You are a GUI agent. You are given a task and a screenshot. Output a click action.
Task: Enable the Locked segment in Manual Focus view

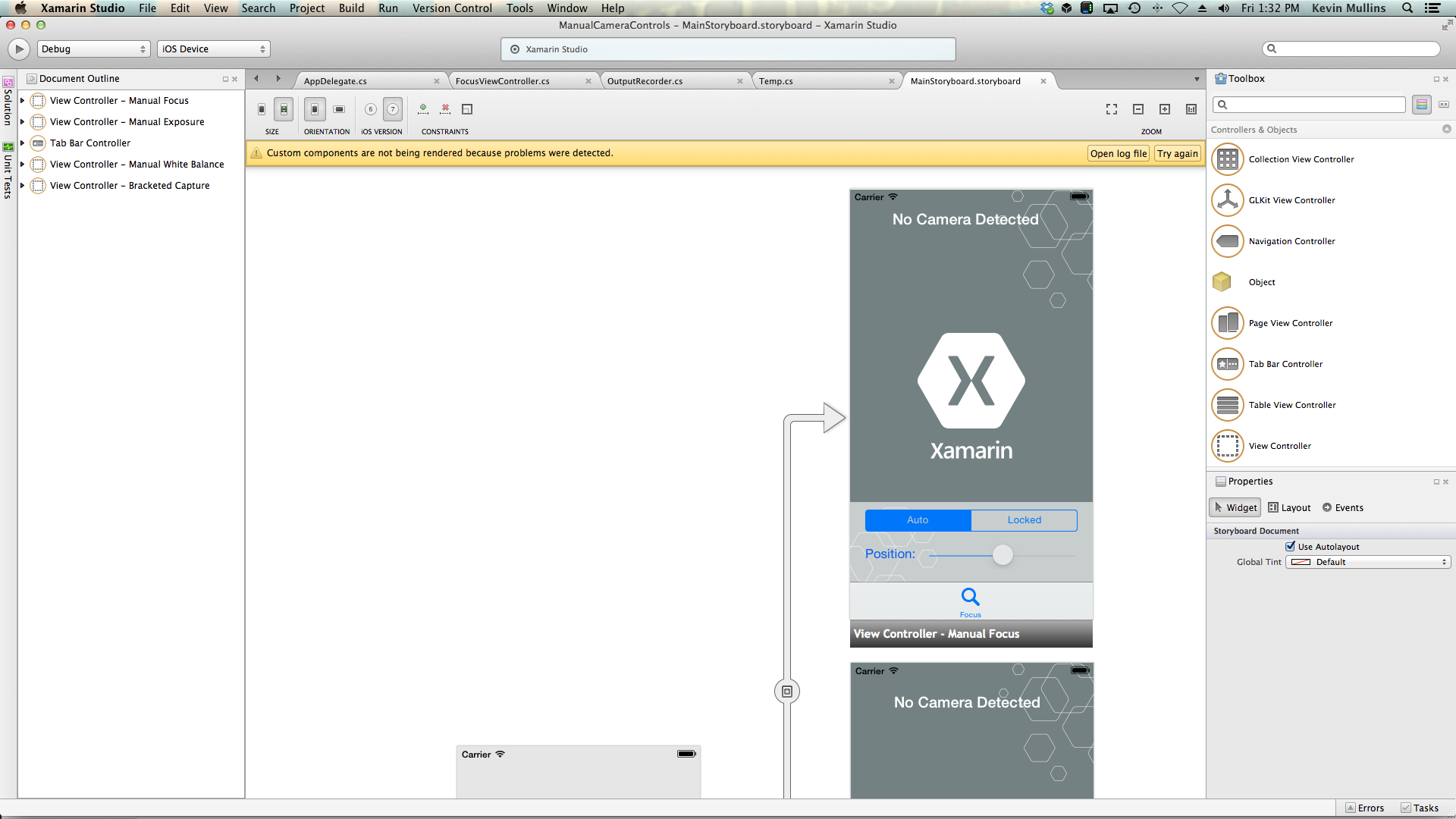pyautogui.click(x=1023, y=520)
